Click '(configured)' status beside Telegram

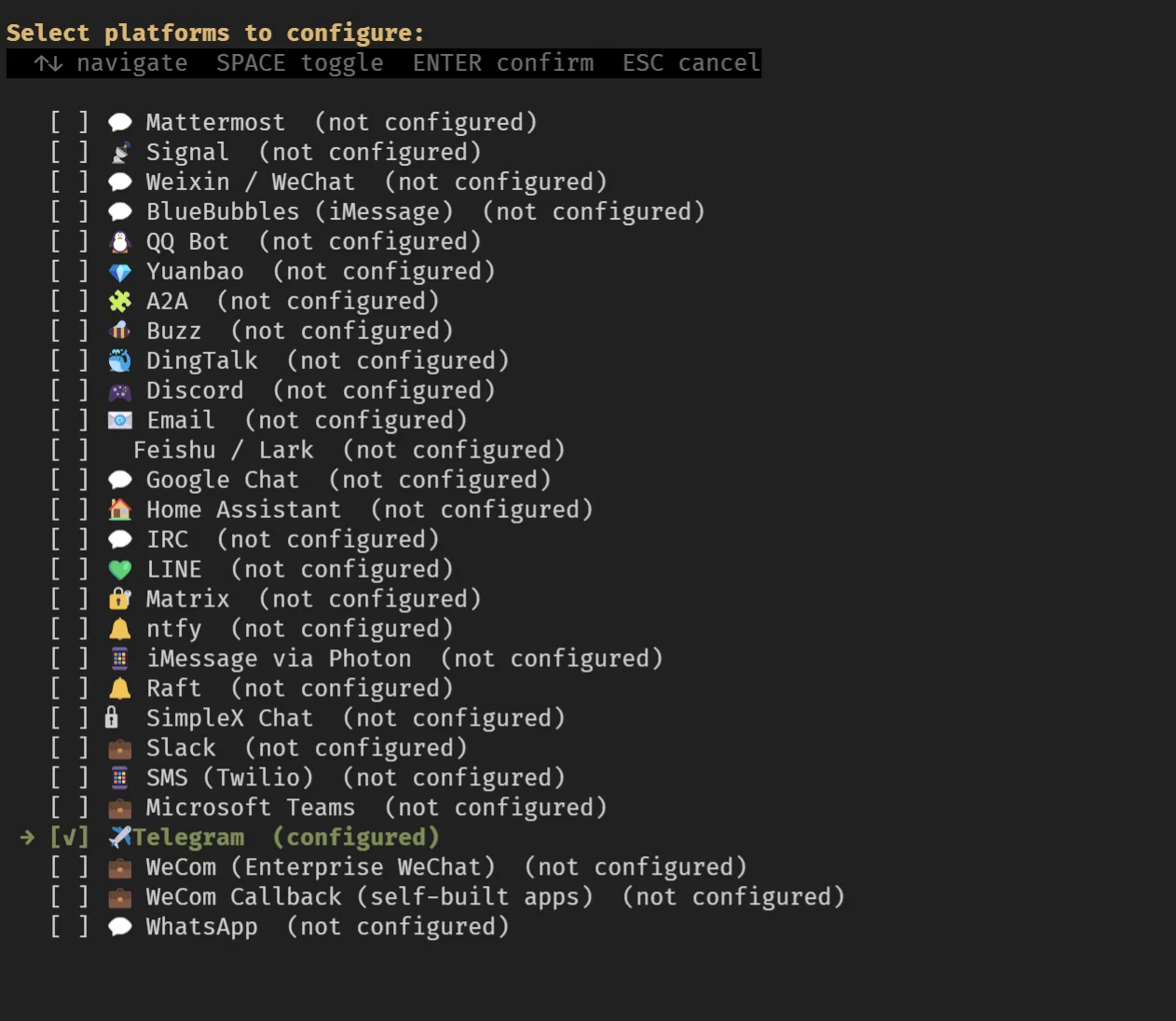(356, 837)
